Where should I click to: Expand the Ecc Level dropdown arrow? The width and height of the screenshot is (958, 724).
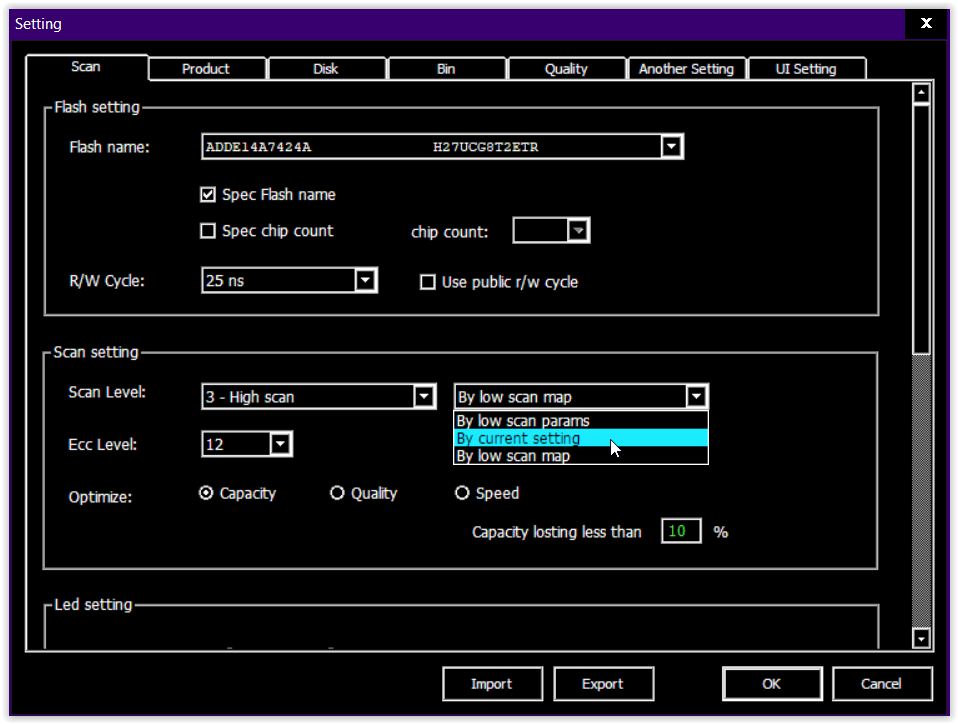click(x=280, y=444)
